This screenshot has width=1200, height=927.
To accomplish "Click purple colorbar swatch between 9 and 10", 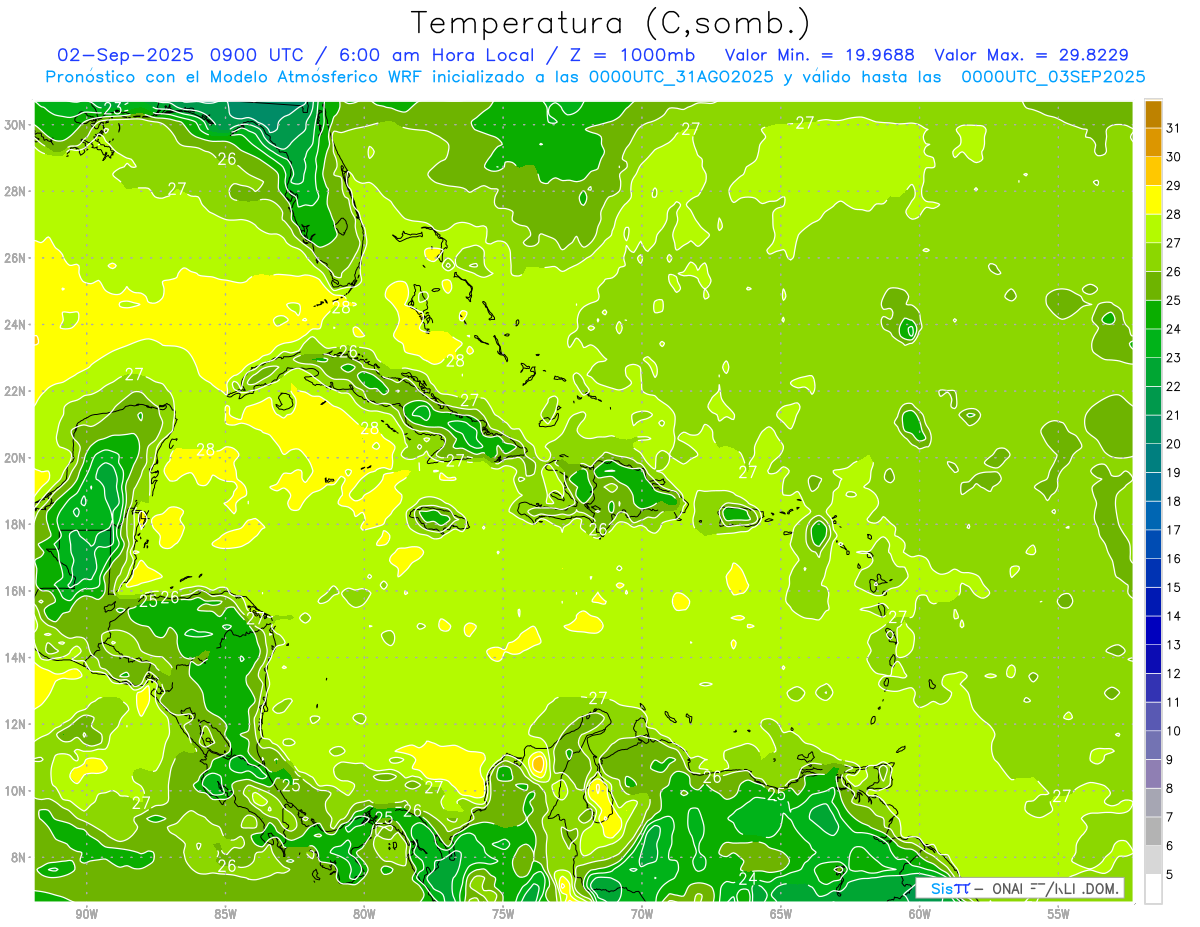I will (x=1153, y=745).
